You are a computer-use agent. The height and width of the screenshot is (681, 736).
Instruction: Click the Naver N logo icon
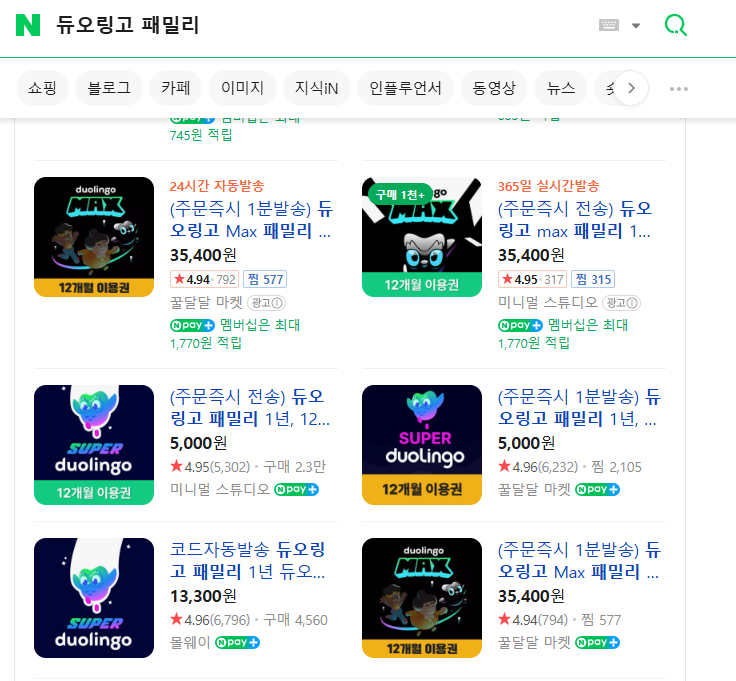click(x=28, y=25)
